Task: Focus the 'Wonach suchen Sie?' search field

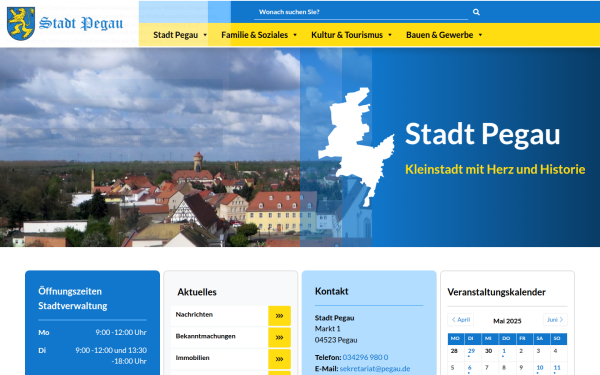Action: [x=361, y=12]
